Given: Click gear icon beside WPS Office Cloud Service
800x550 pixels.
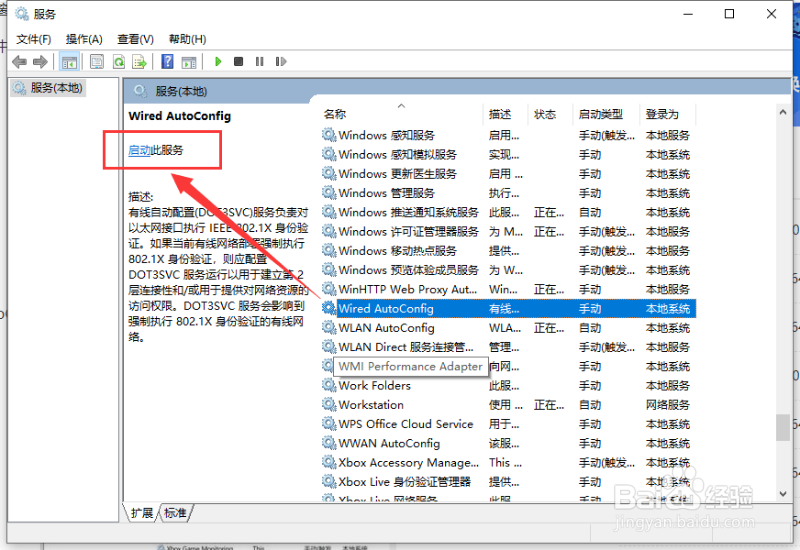Looking at the screenshot, I should 329,424.
